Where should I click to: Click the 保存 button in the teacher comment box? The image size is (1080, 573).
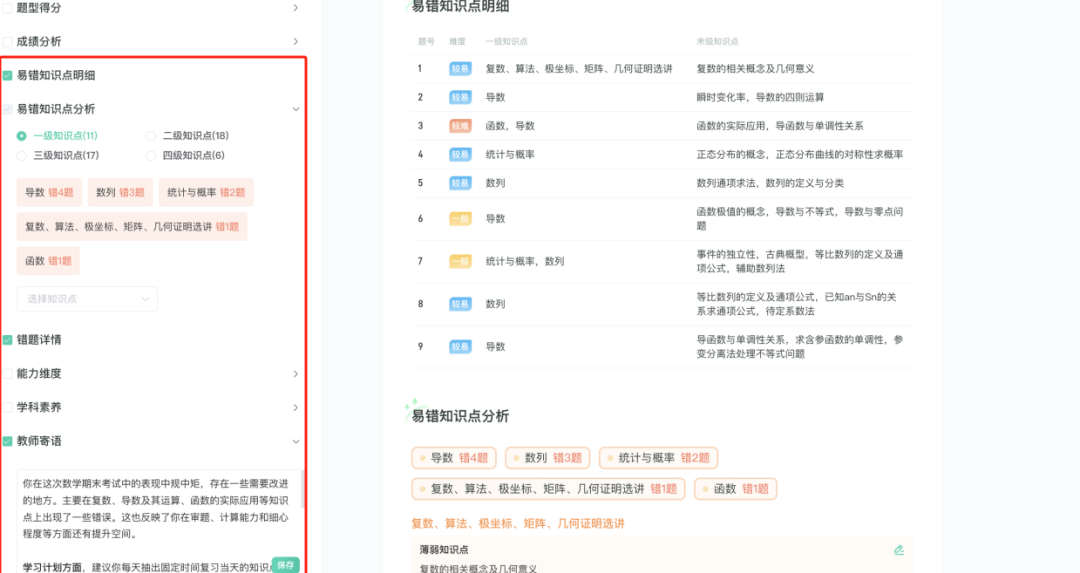pos(285,564)
